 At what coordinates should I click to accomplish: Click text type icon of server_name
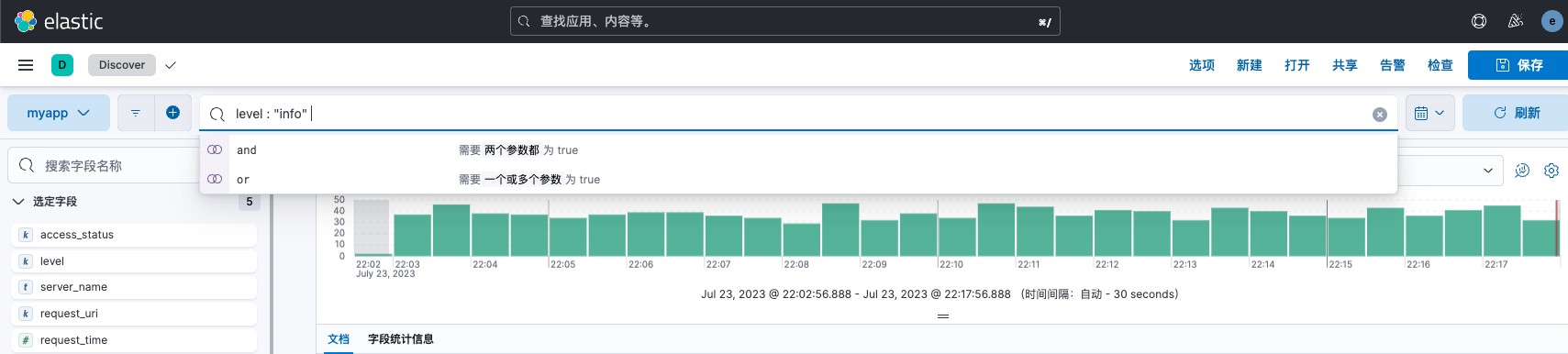(26, 287)
